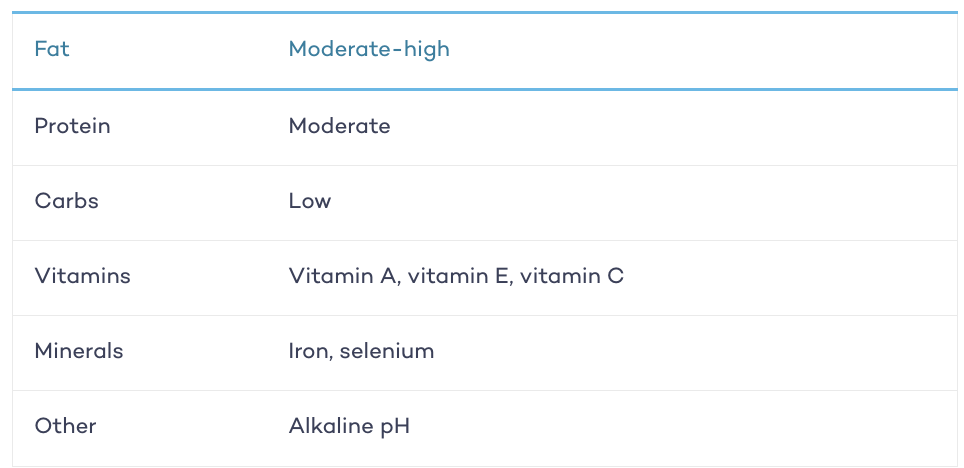The image size is (964, 468).
Task: Select the Protein row label
Action: (73, 126)
